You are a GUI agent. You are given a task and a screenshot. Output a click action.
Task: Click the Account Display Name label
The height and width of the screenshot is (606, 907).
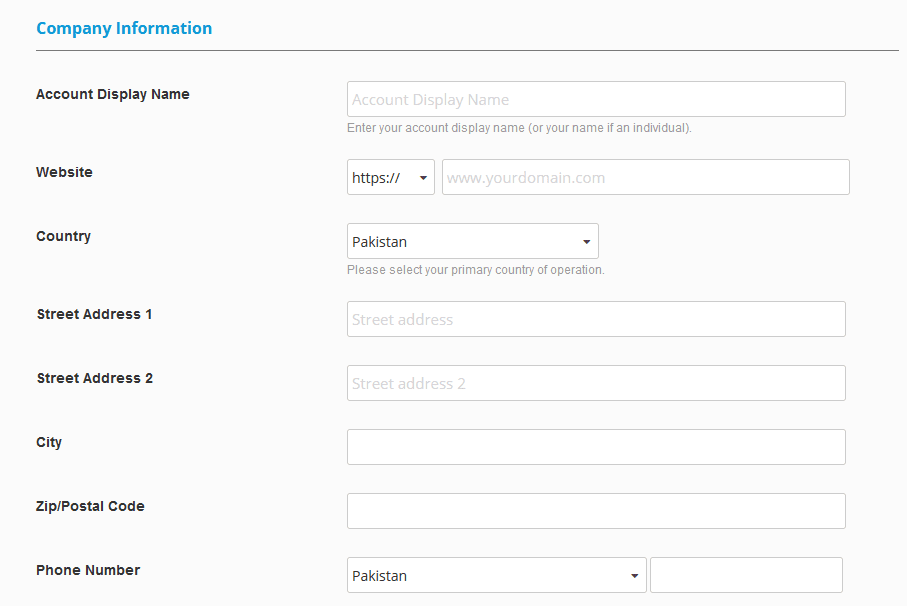point(113,94)
